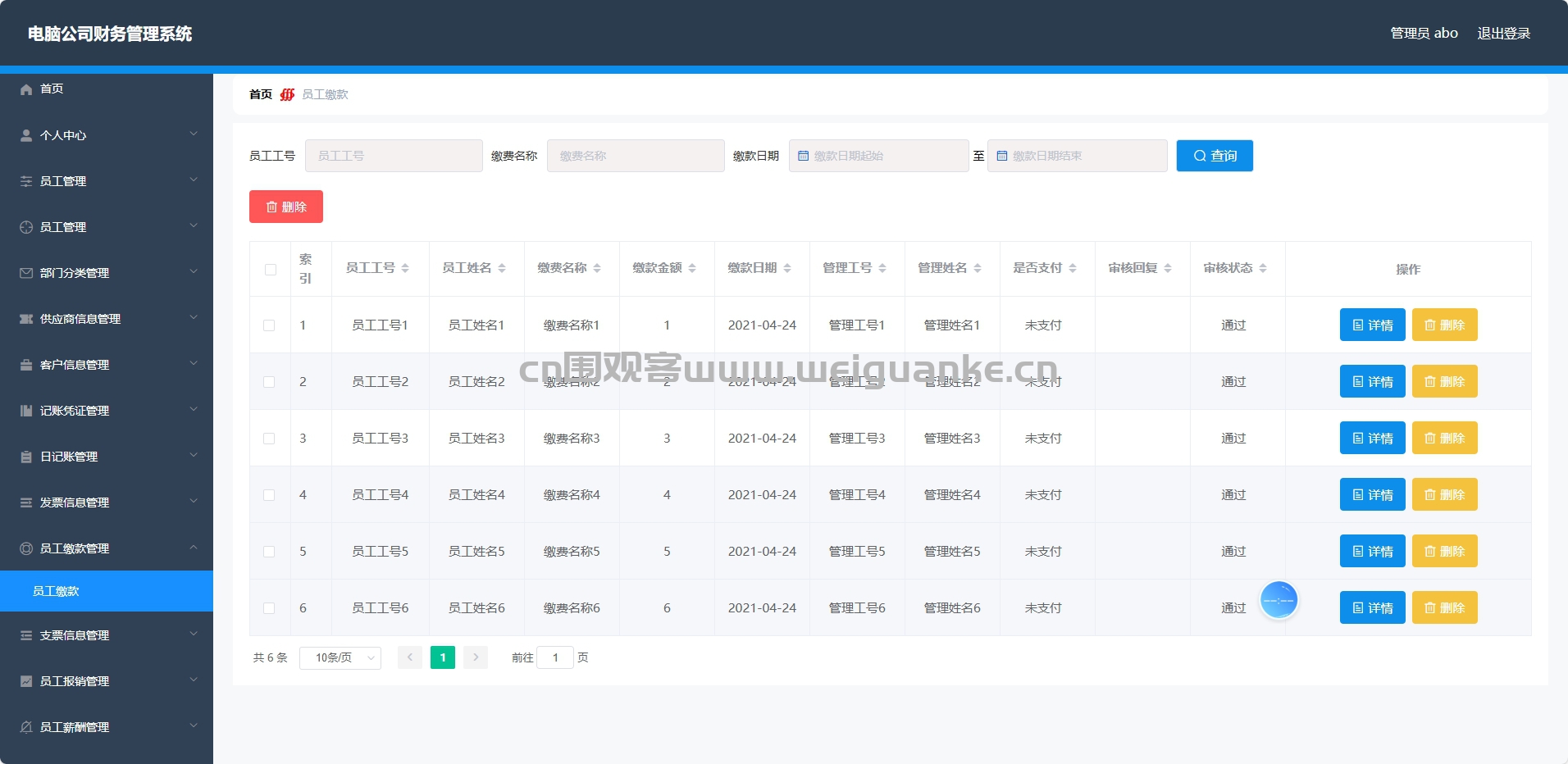This screenshot has height=764, width=1568.
Task: Open the 员工薪酬管理 sidebar menu
Action: coord(107,727)
